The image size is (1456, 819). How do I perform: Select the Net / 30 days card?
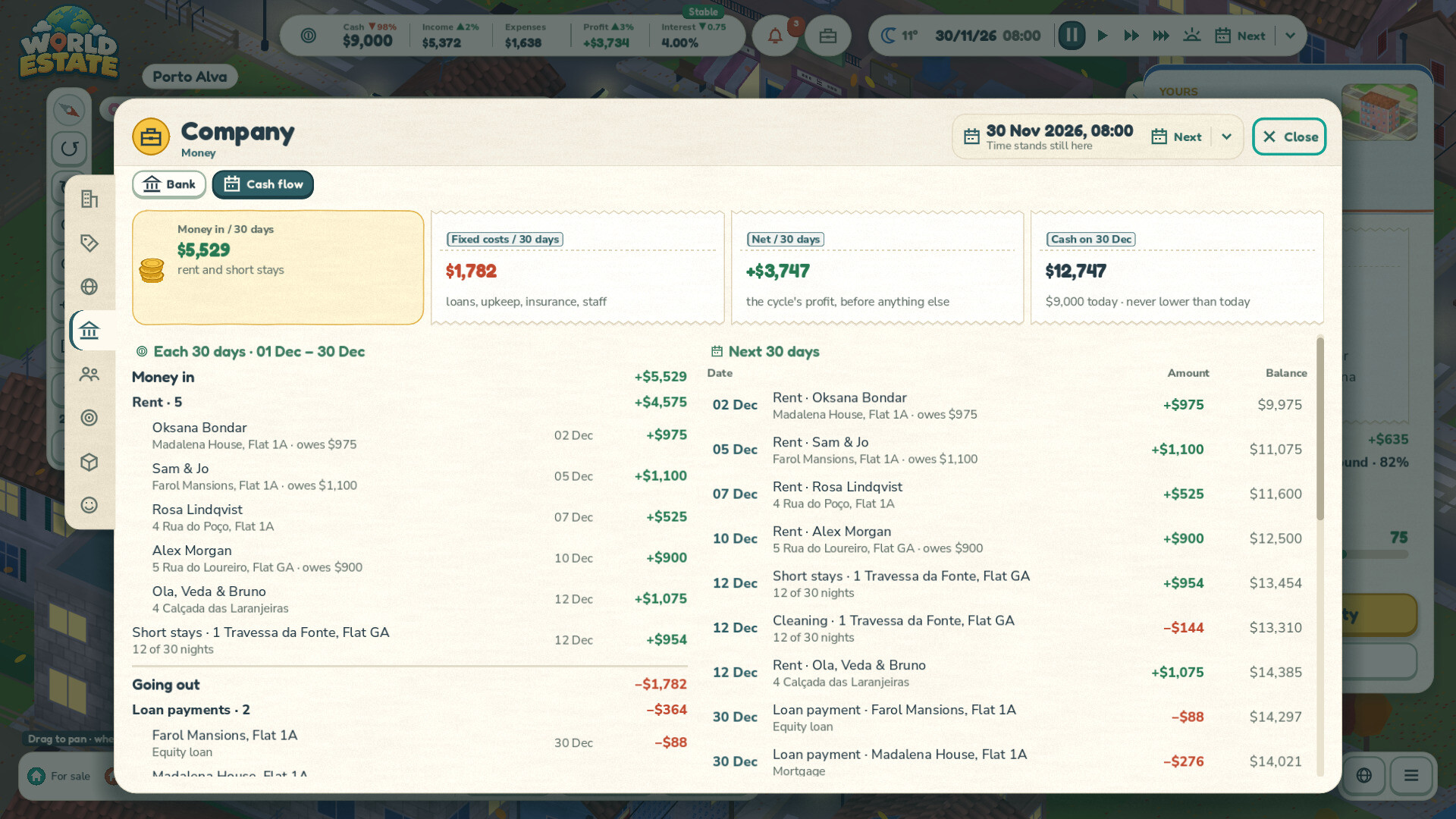tap(877, 268)
